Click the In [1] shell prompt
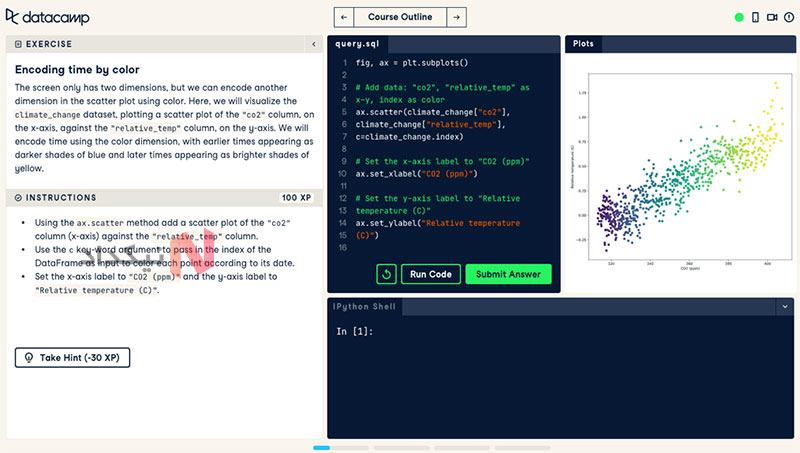 coord(355,332)
